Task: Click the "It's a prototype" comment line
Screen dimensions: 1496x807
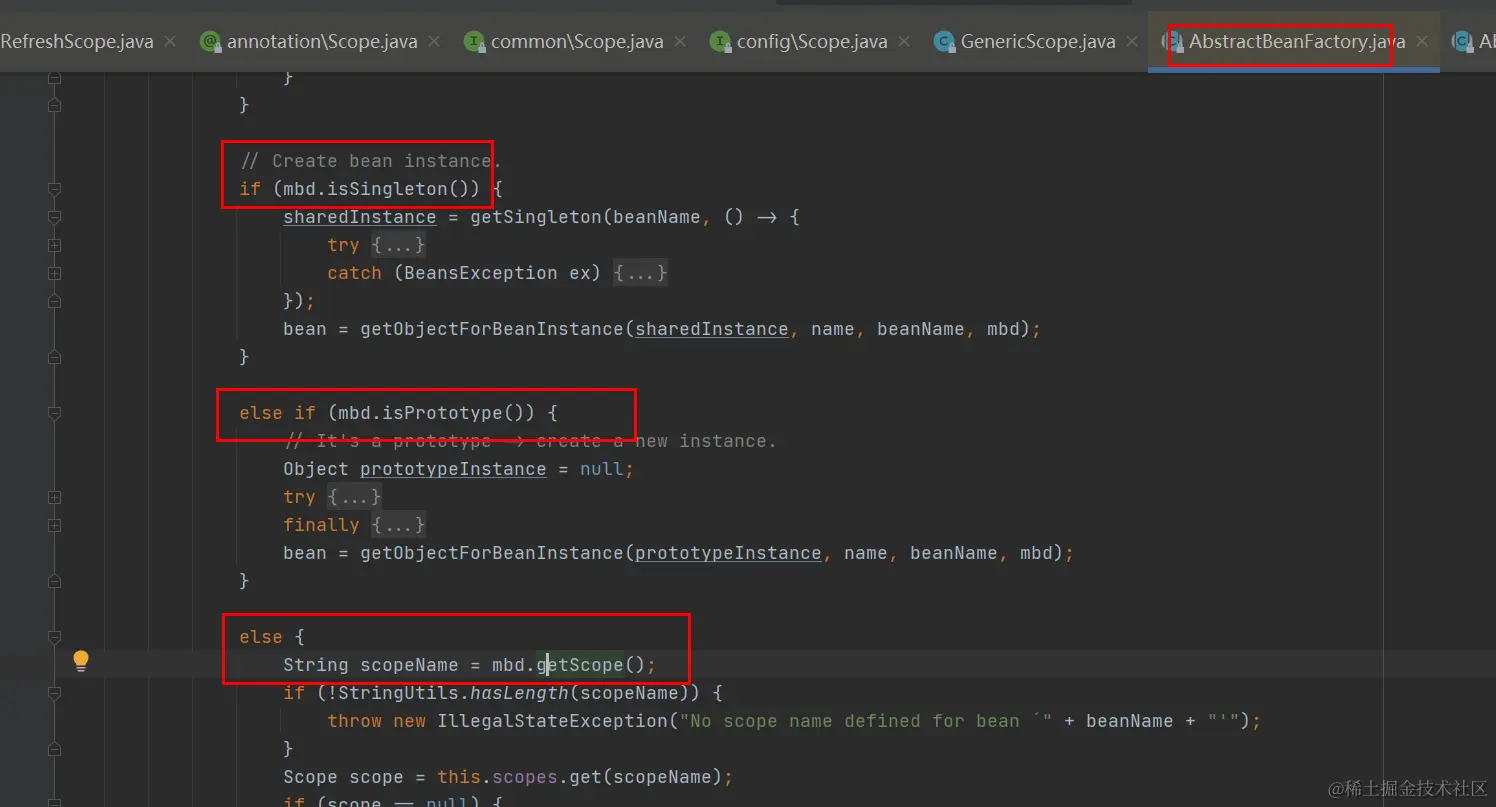Action: point(530,441)
